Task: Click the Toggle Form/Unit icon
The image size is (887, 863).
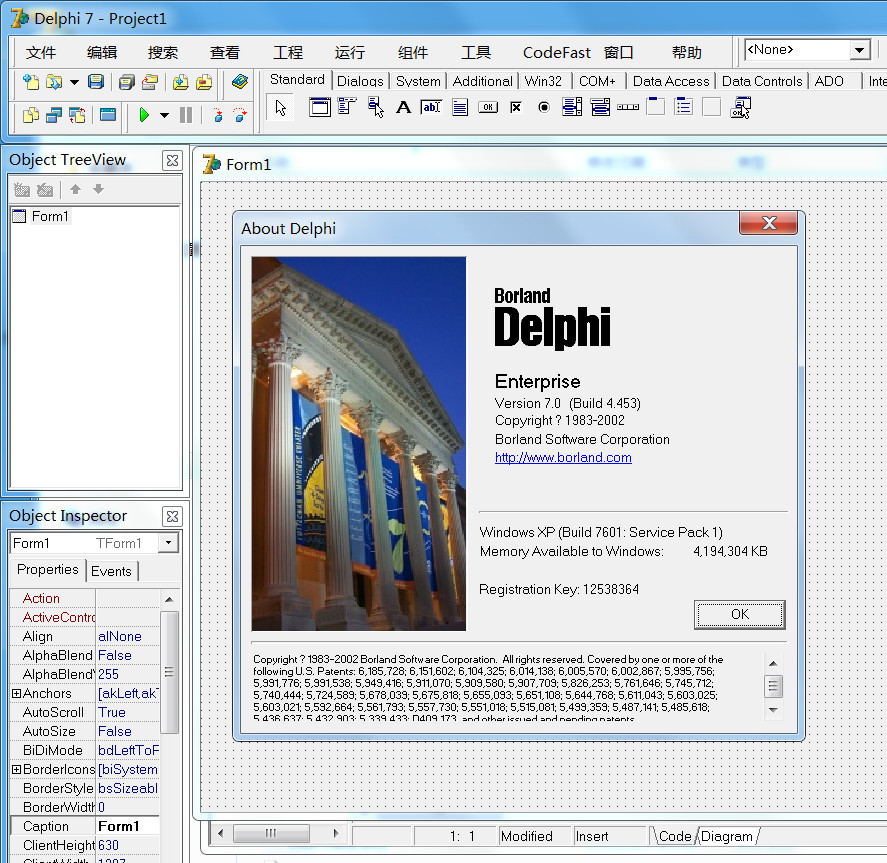Action: point(77,115)
